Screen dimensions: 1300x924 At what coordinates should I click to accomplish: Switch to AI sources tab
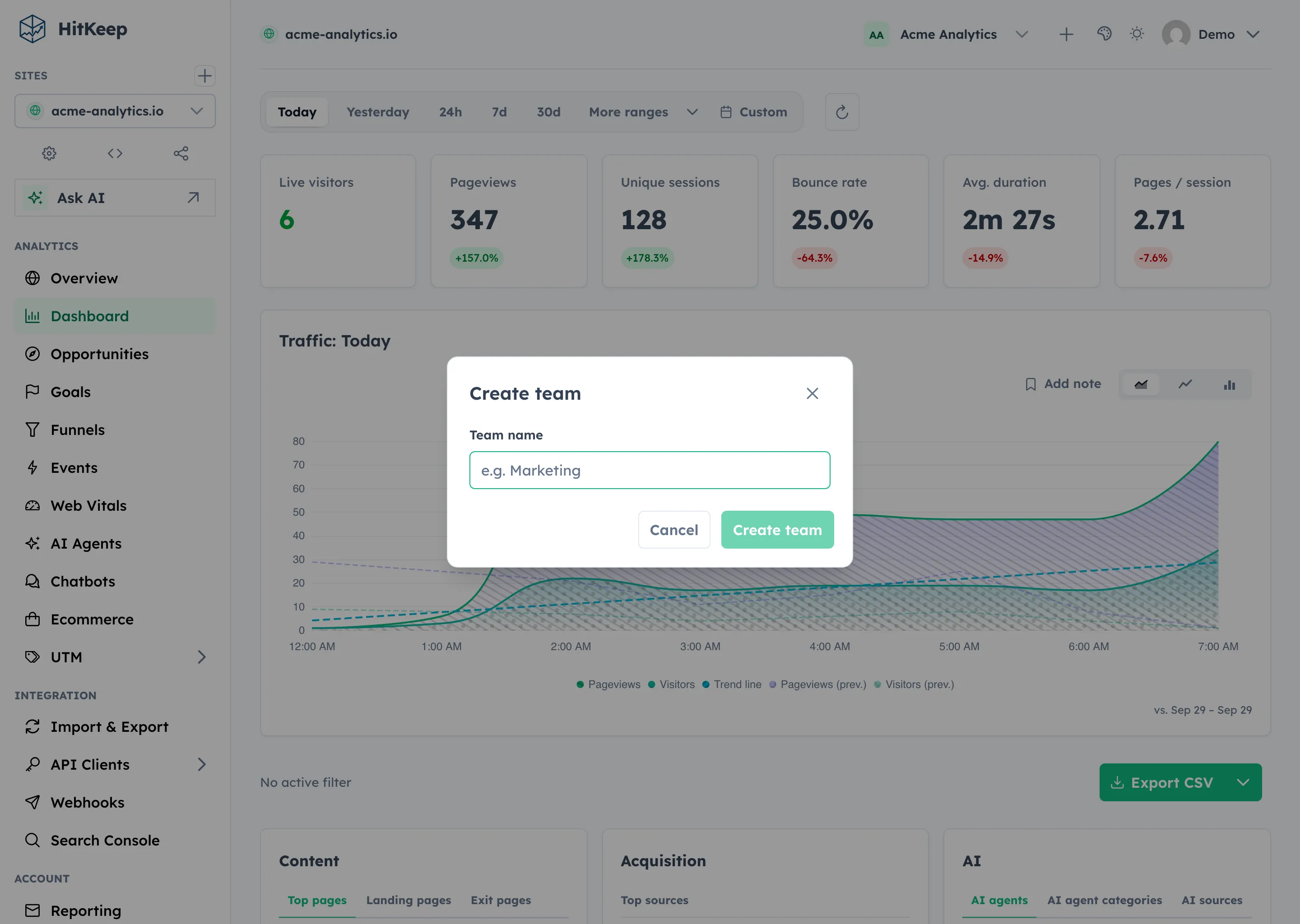tap(1212, 900)
